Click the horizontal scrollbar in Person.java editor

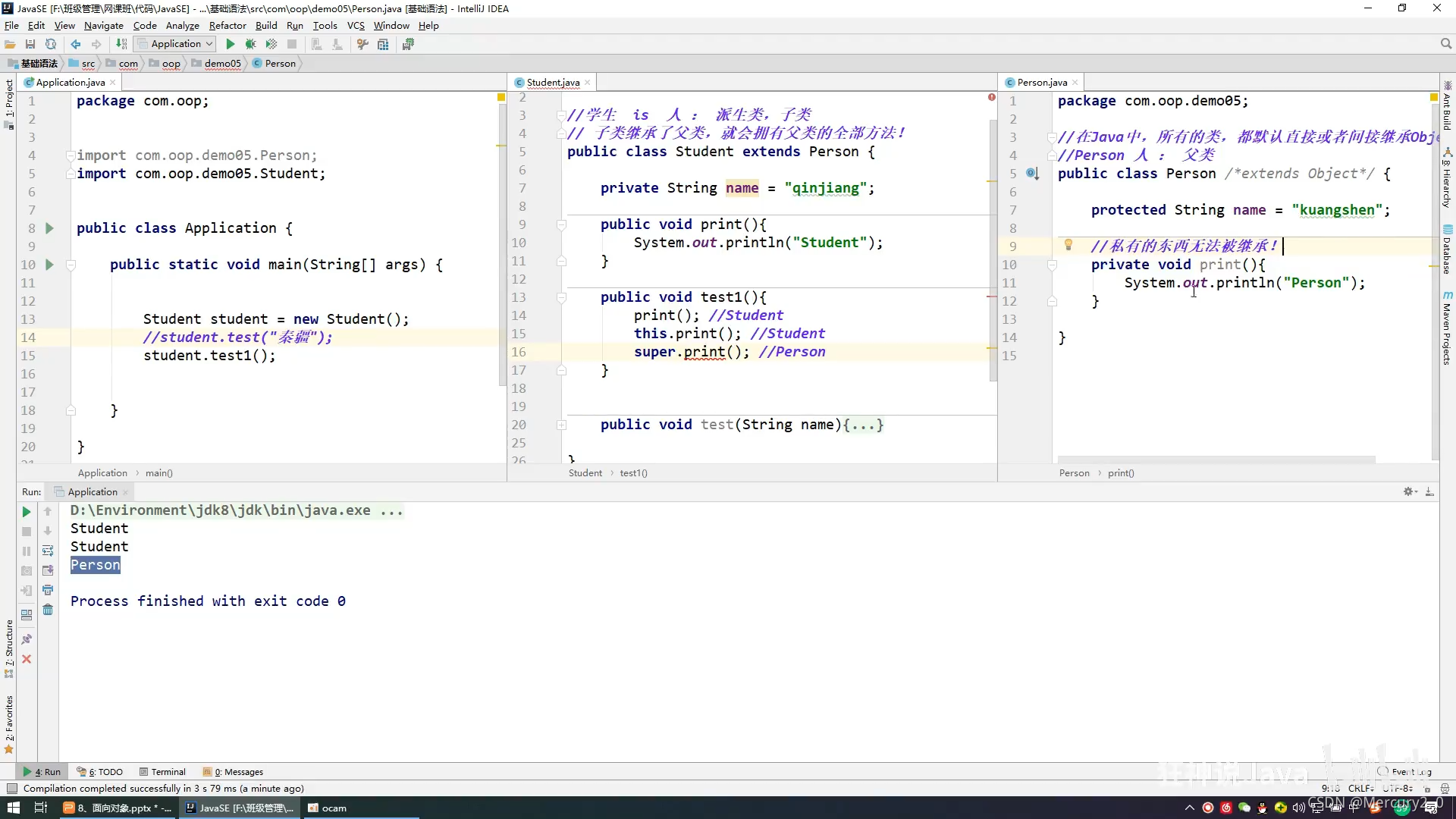coord(1216,460)
